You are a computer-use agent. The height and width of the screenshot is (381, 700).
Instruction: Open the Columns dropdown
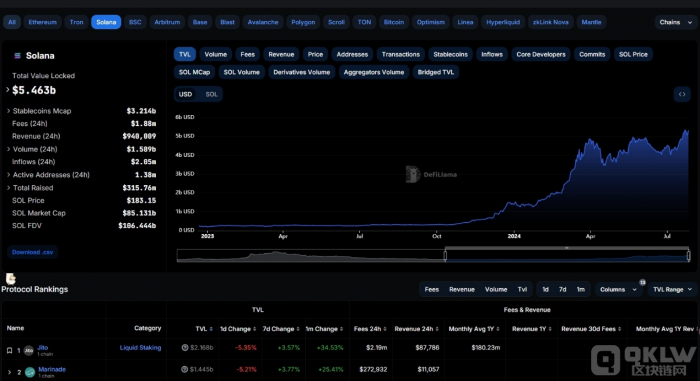[x=618, y=289]
